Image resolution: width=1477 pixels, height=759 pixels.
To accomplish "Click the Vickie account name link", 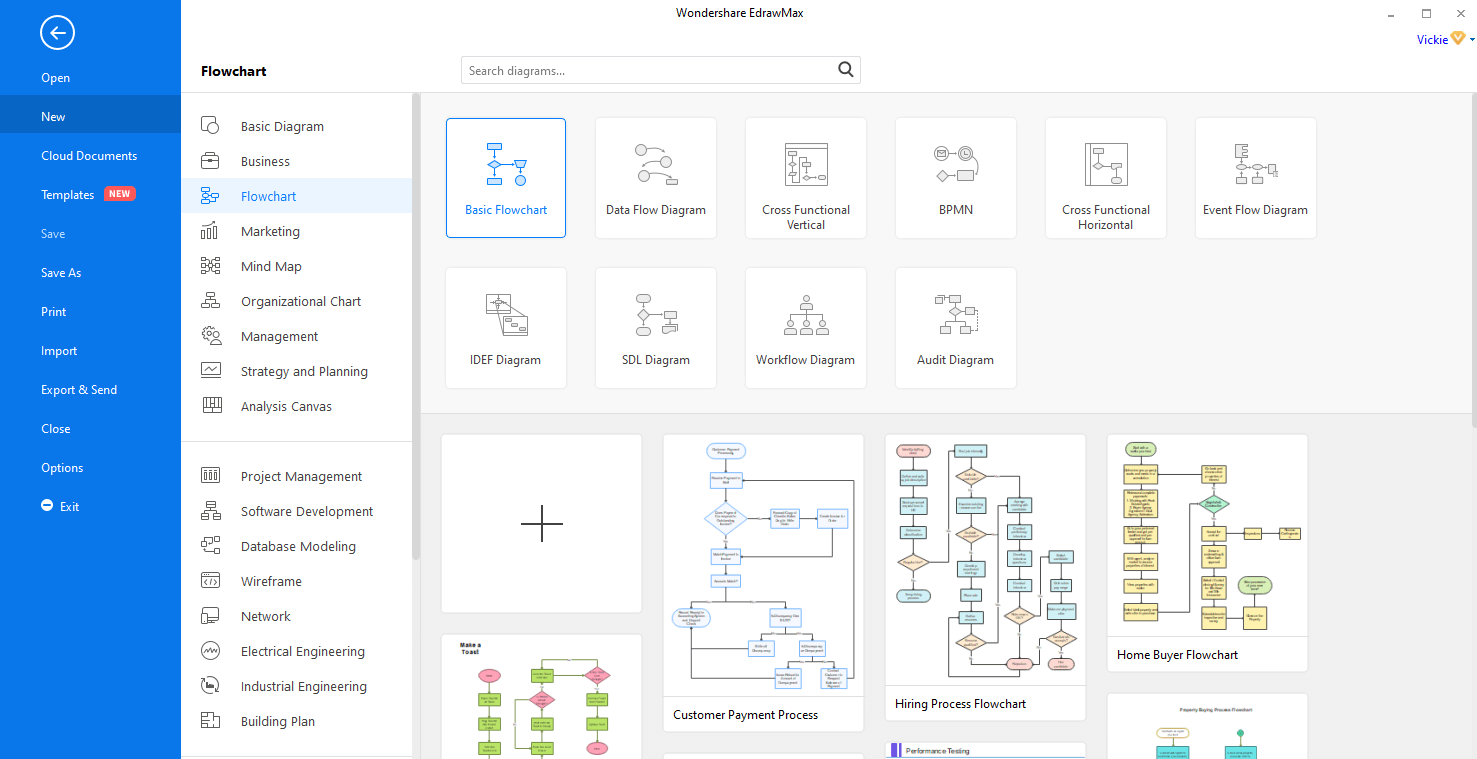I will pos(1432,40).
